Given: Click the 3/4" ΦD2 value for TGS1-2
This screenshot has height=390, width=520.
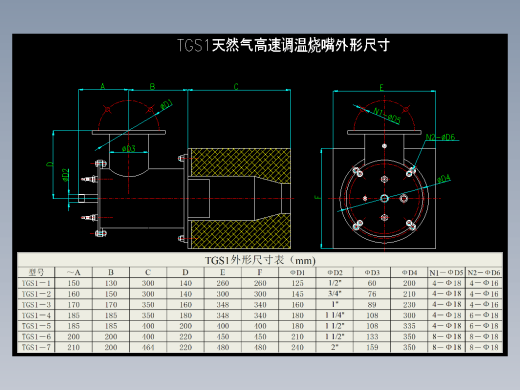Looking at the screenshot, I should point(335,293).
